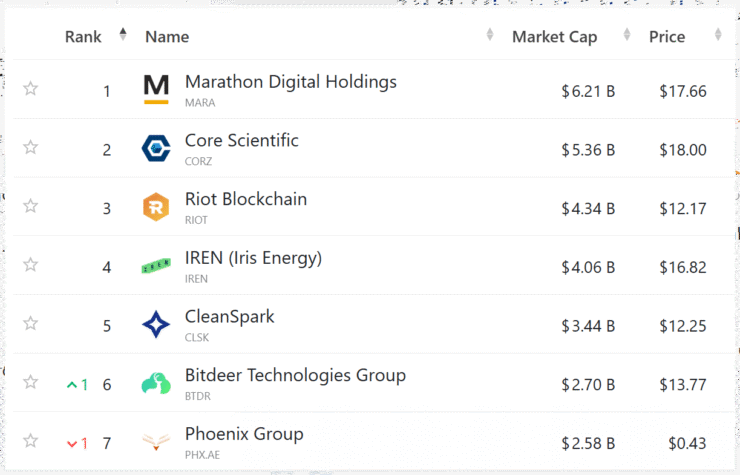Open the Bitdeer Technologies Group link
This screenshot has width=740, height=475.
(295, 375)
